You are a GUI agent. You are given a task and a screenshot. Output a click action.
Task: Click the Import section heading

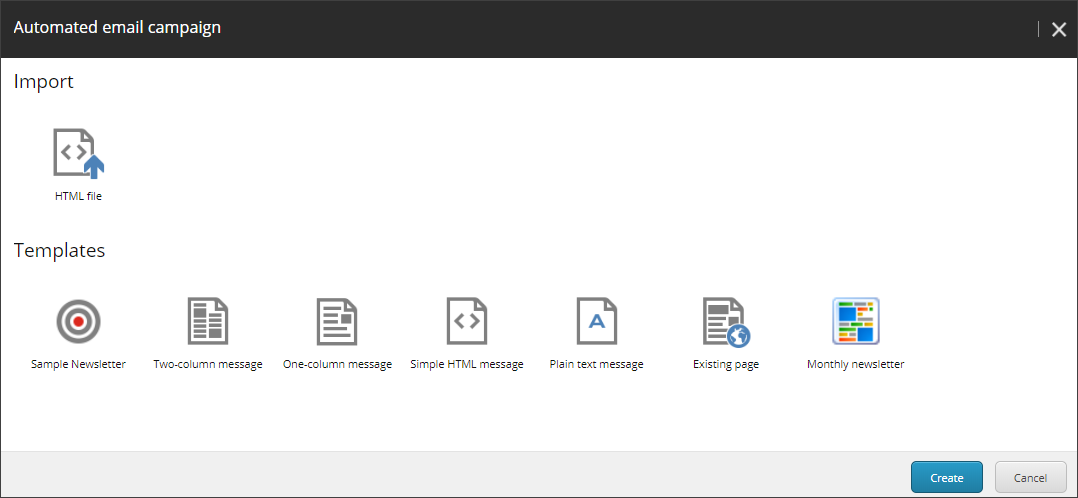[43, 82]
